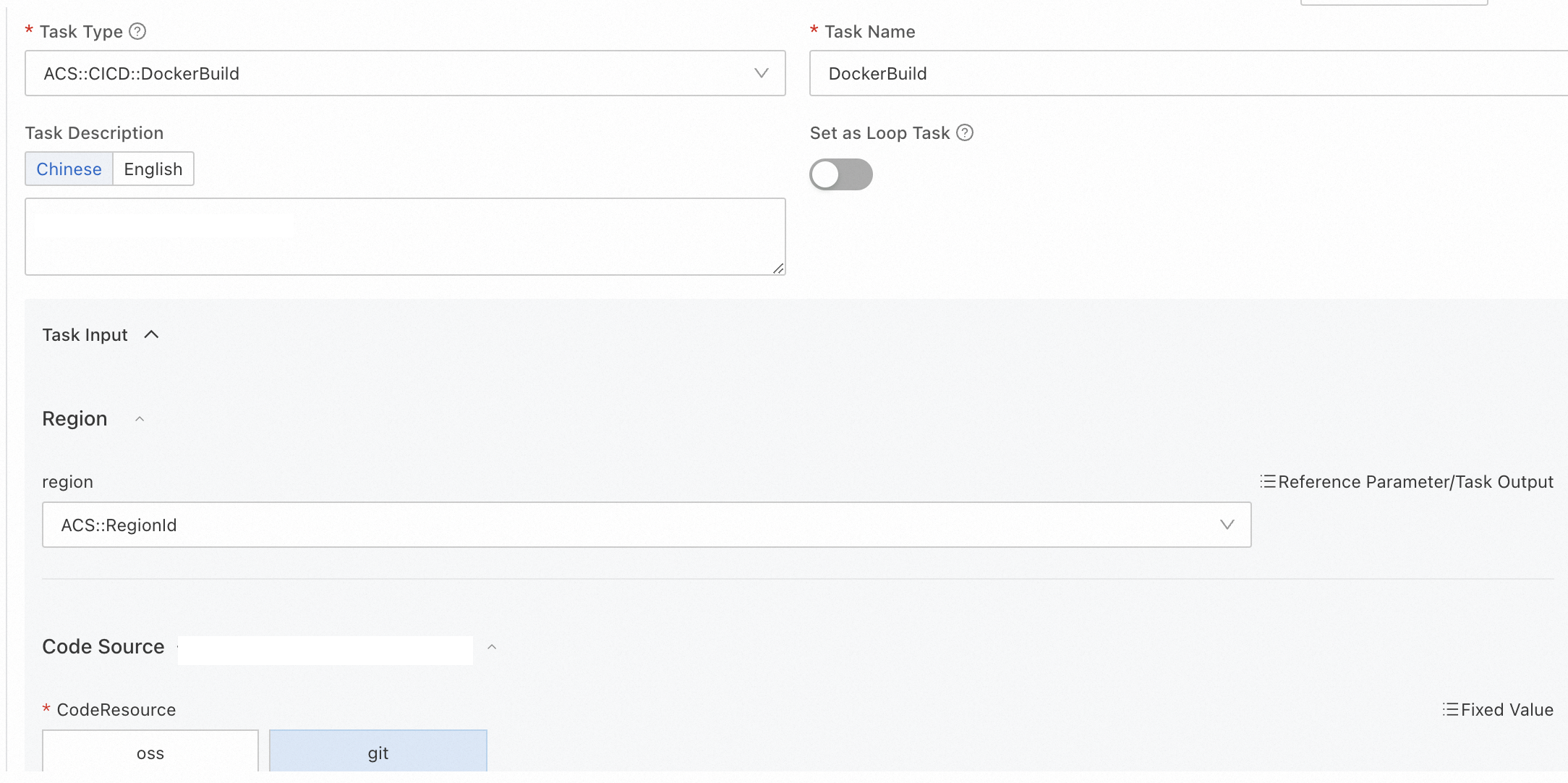Click the Task Name input field
The image size is (1568, 783).
tap(1186, 73)
